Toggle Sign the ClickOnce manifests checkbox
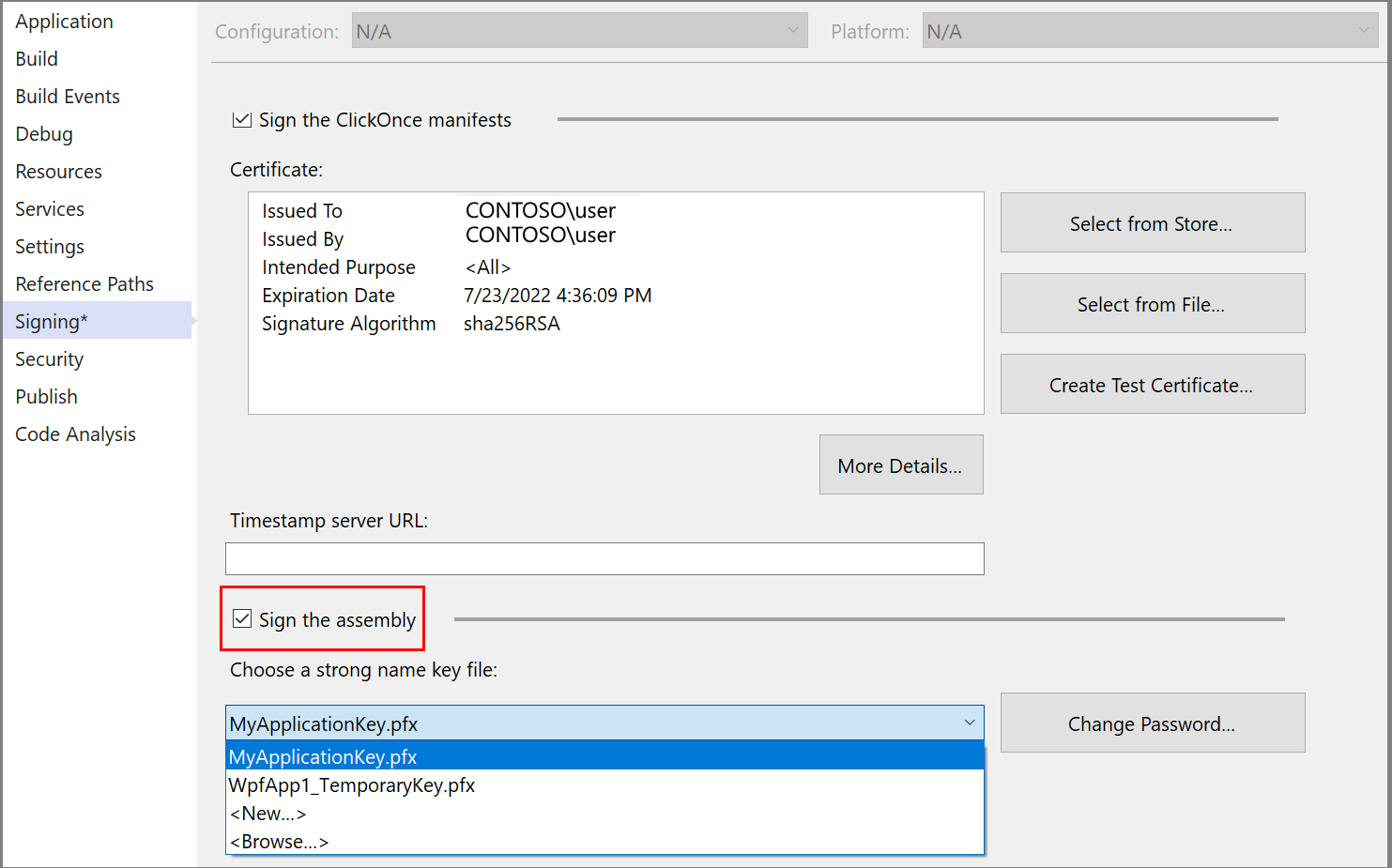Screen dimensions: 1392x868 tap(242, 120)
